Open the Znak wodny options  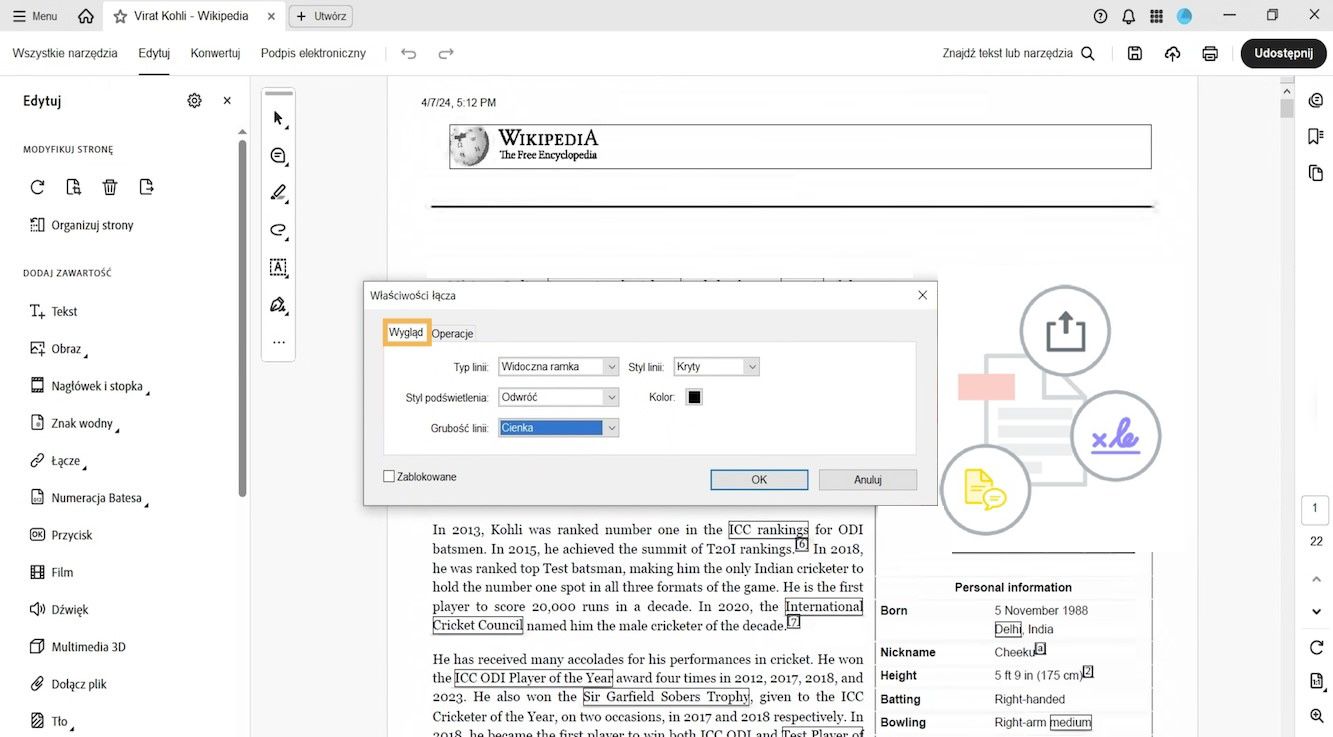pyautogui.click(x=74, y=423)
